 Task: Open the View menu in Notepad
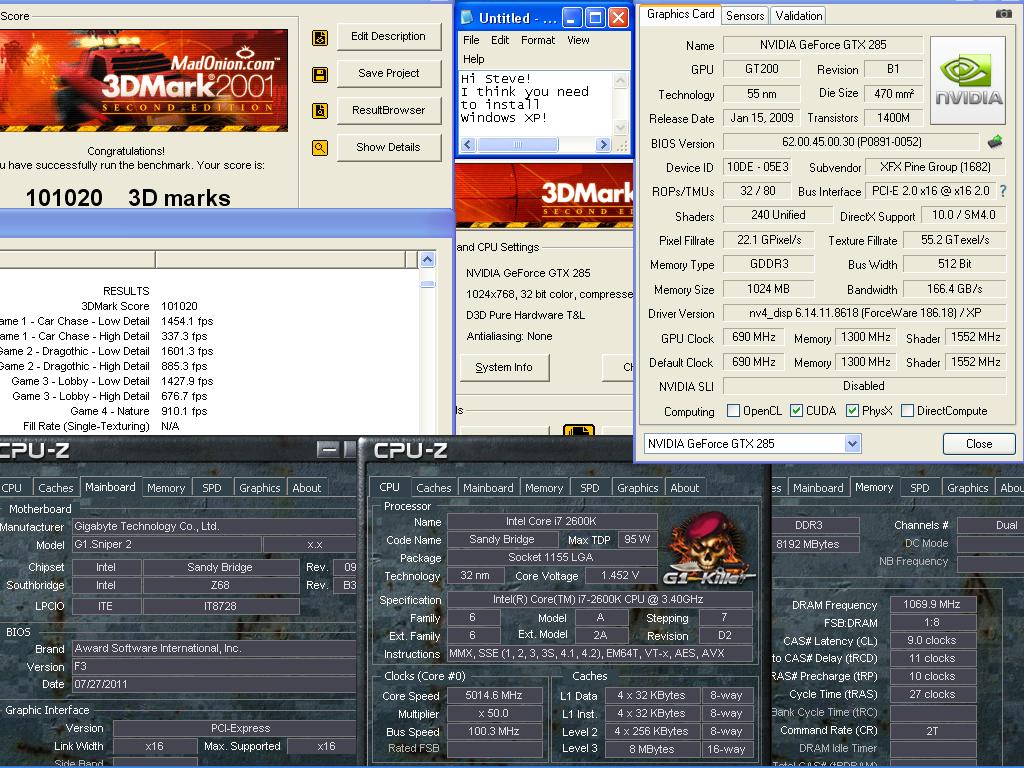[x=578, y=40]
